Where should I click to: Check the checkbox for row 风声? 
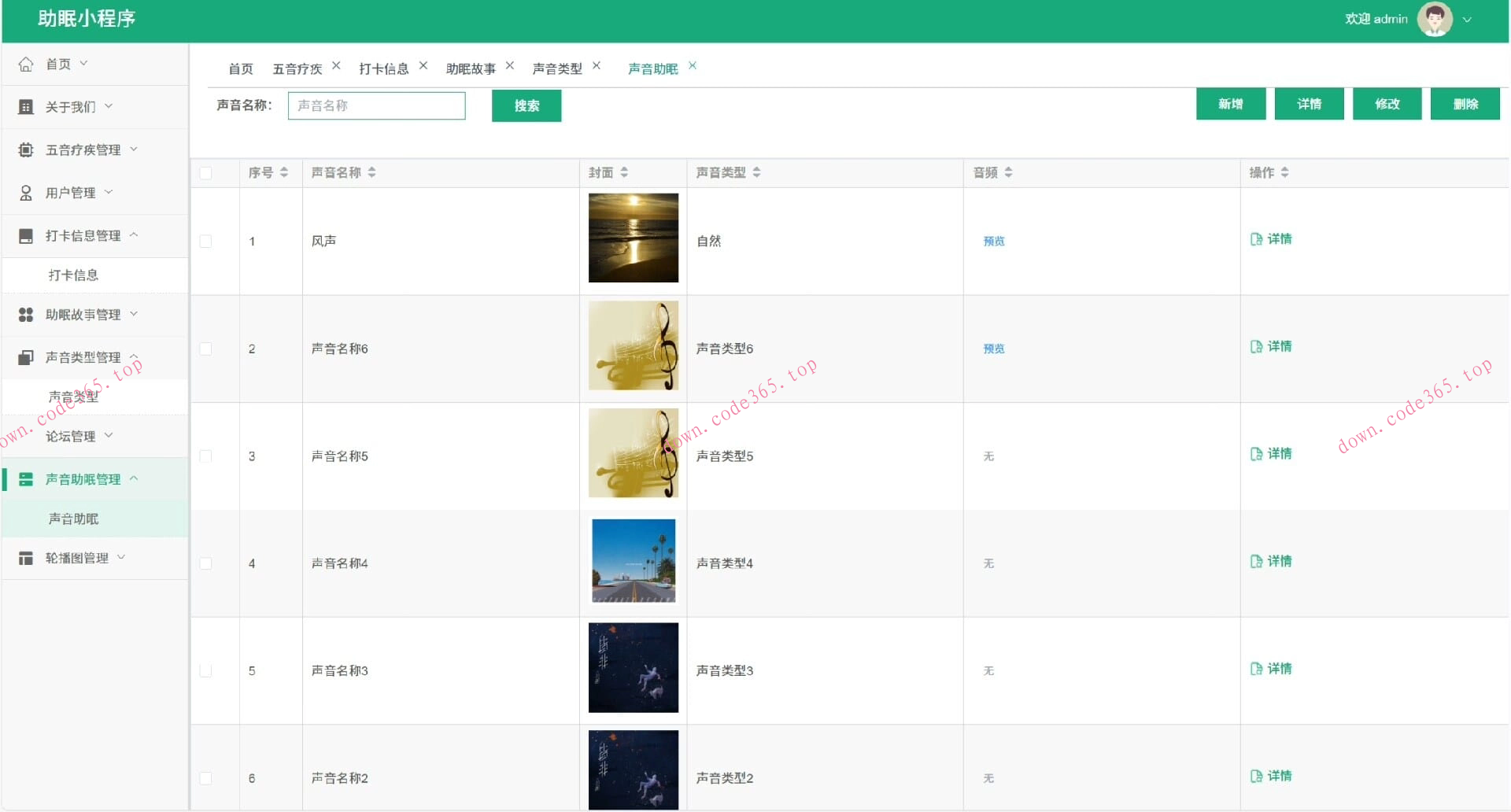coord(205,242)
